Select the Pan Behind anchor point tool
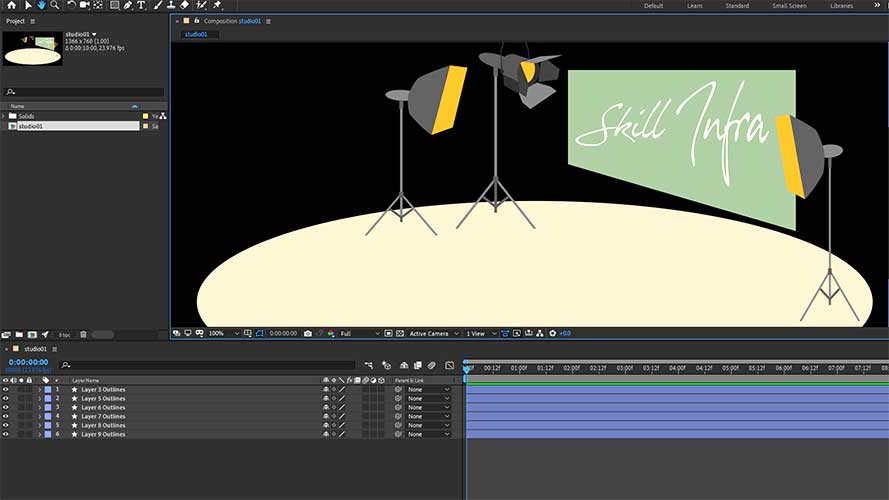The width and height of the screenshot is (889, 500). [x=98, y=5]
